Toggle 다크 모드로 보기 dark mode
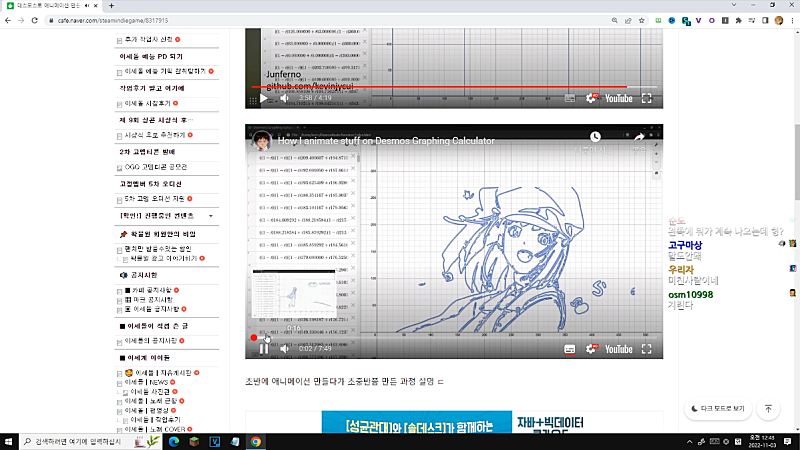 pos(716,408)
